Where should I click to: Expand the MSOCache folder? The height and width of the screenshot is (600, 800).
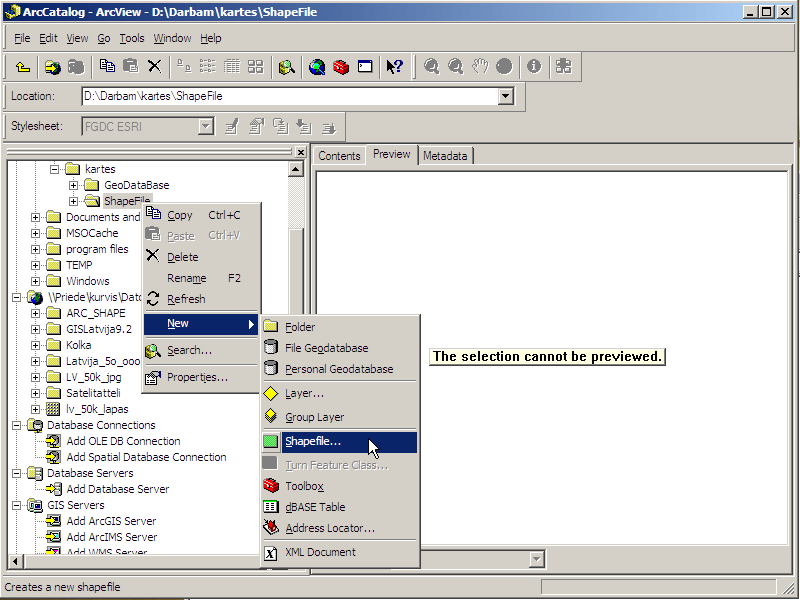click(35, 233)
